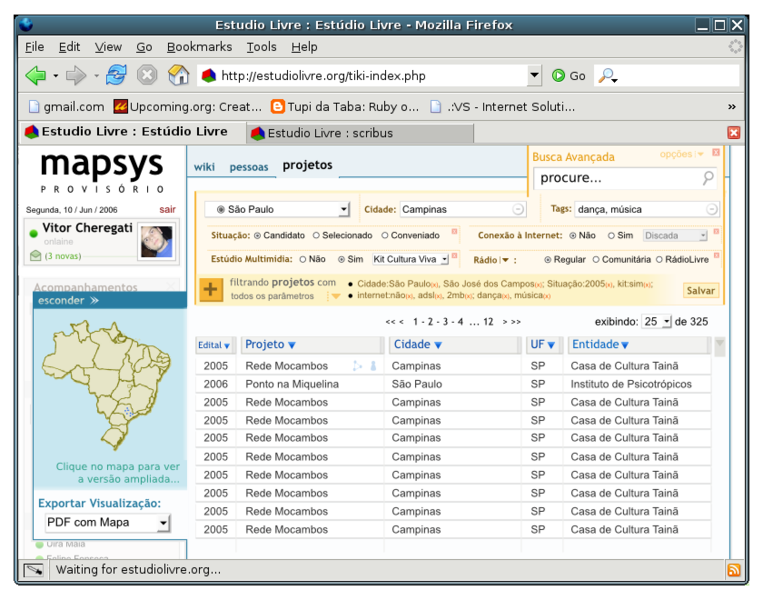
Task: Go to the Home page icon
Action: tap(178, 75)
